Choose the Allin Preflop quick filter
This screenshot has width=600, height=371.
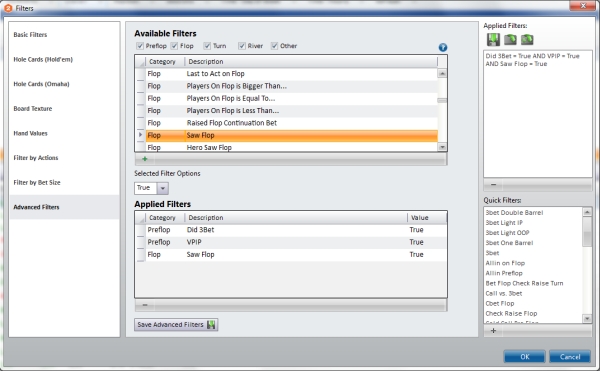click(504, 273)
